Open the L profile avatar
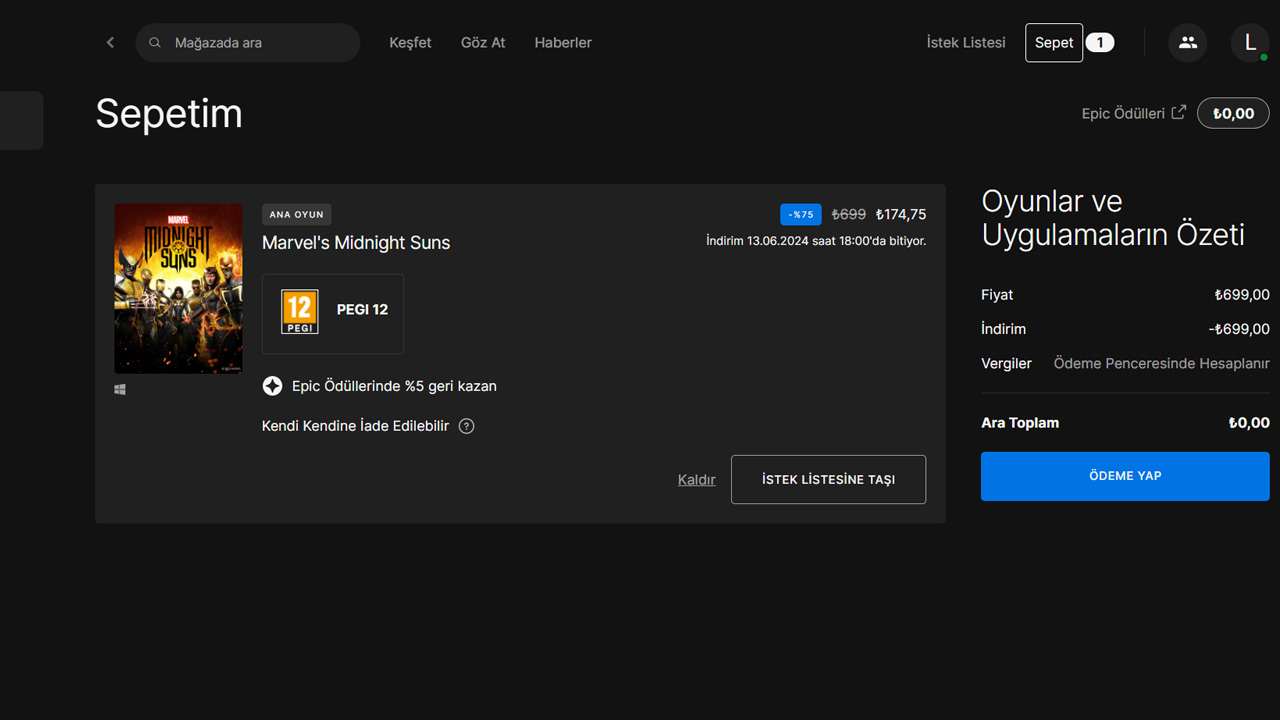Screen dimensions: 1280x720 [x=1250, y=43]
